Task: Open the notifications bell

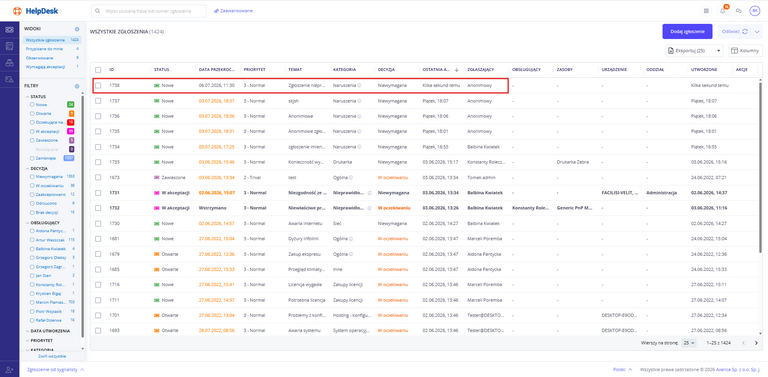Action: [x=722, y=11]
